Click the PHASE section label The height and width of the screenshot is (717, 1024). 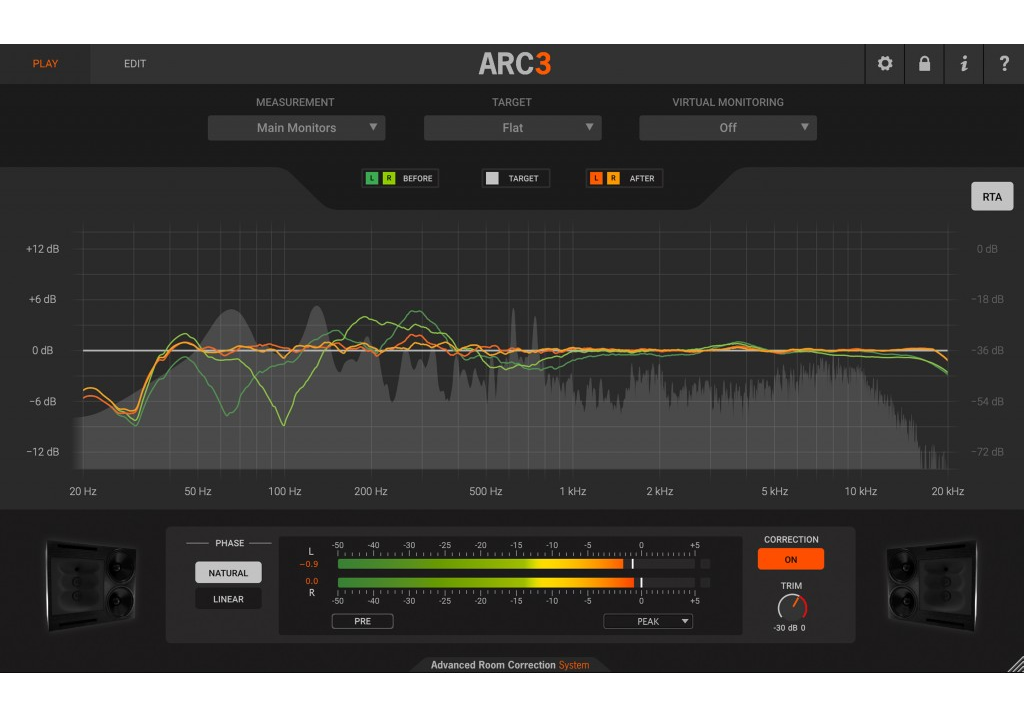[x=230, y=543]
